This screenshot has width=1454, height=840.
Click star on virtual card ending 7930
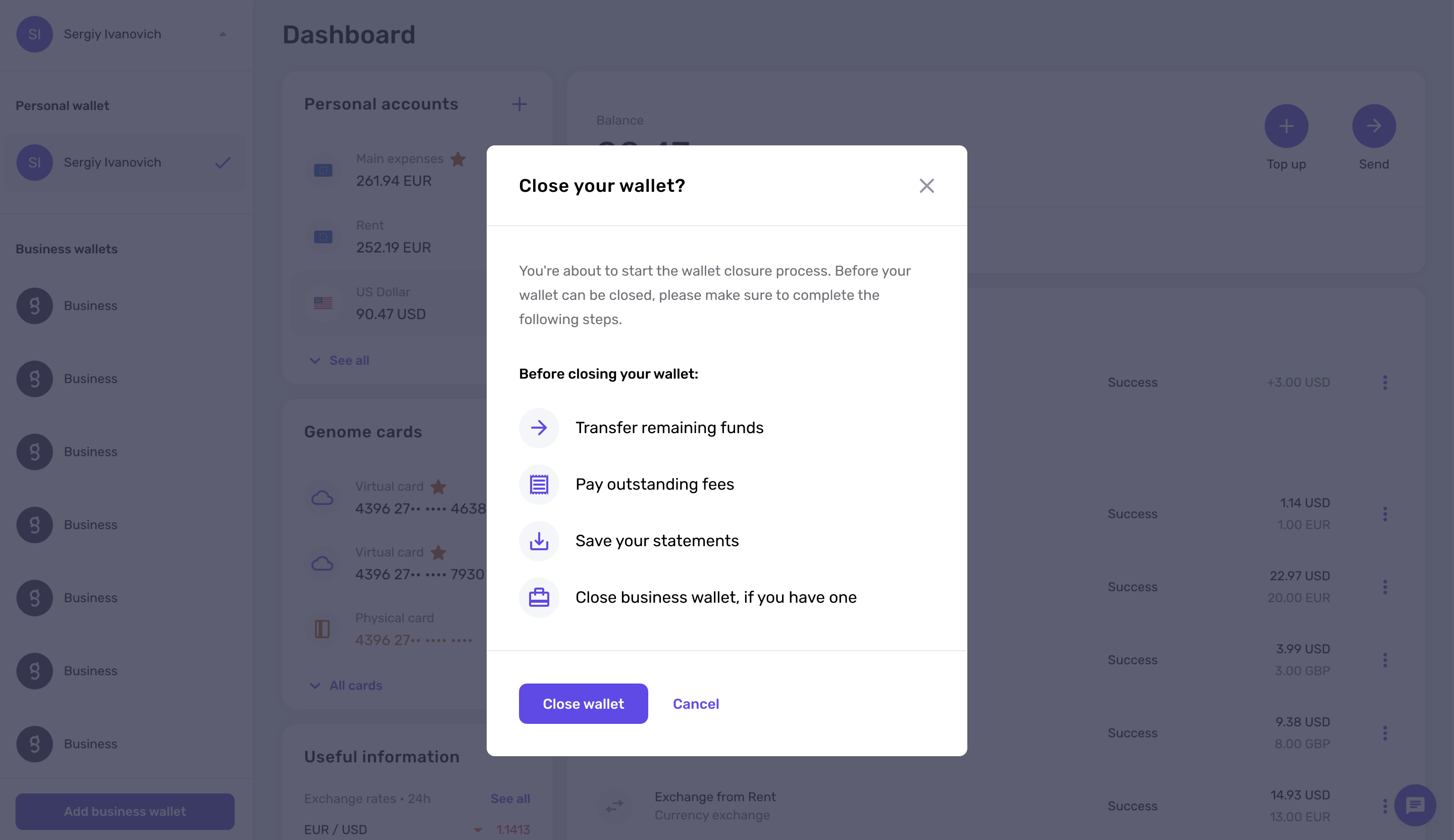439,553
